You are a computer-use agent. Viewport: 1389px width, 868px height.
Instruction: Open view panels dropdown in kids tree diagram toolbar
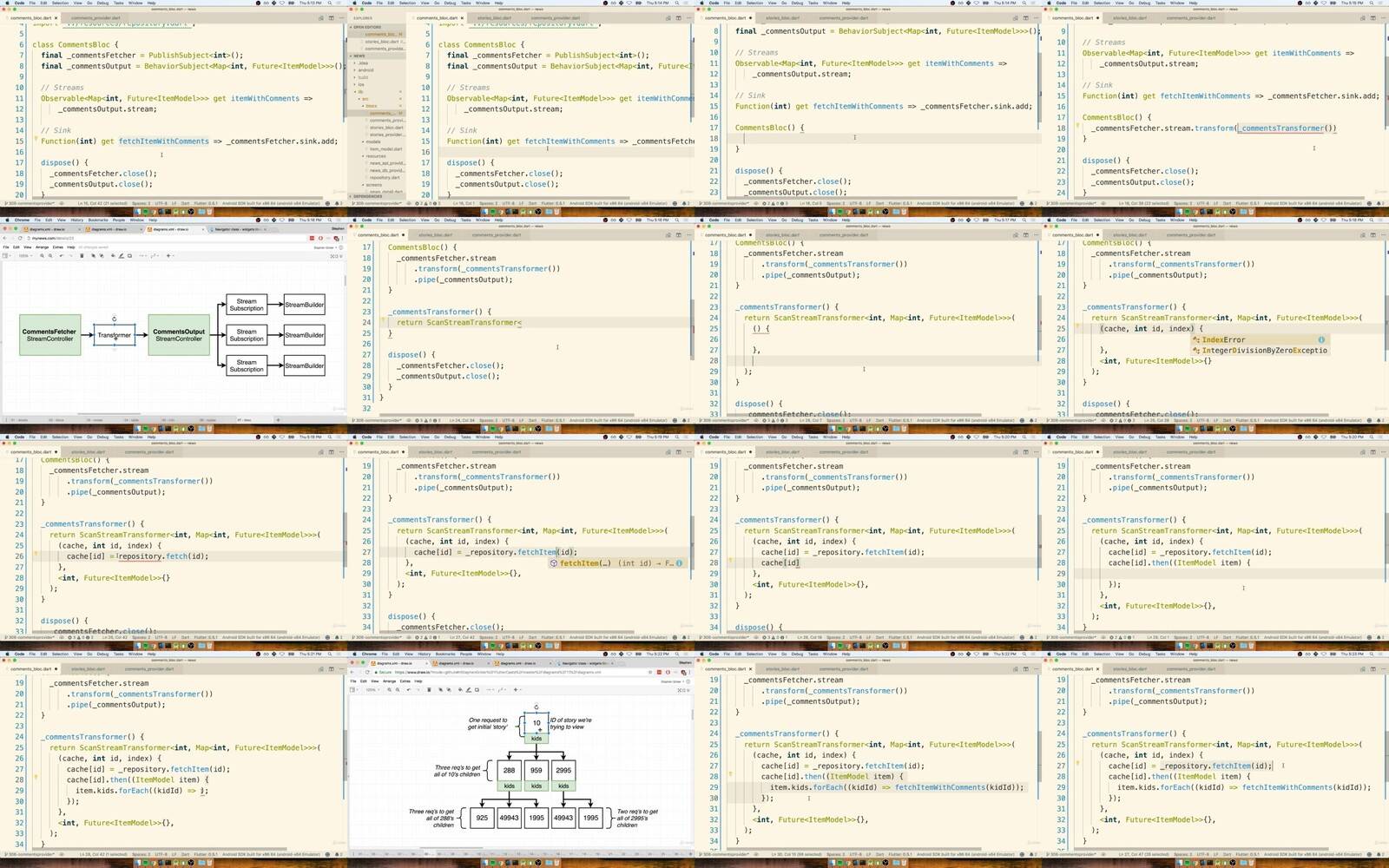(353, 689)
